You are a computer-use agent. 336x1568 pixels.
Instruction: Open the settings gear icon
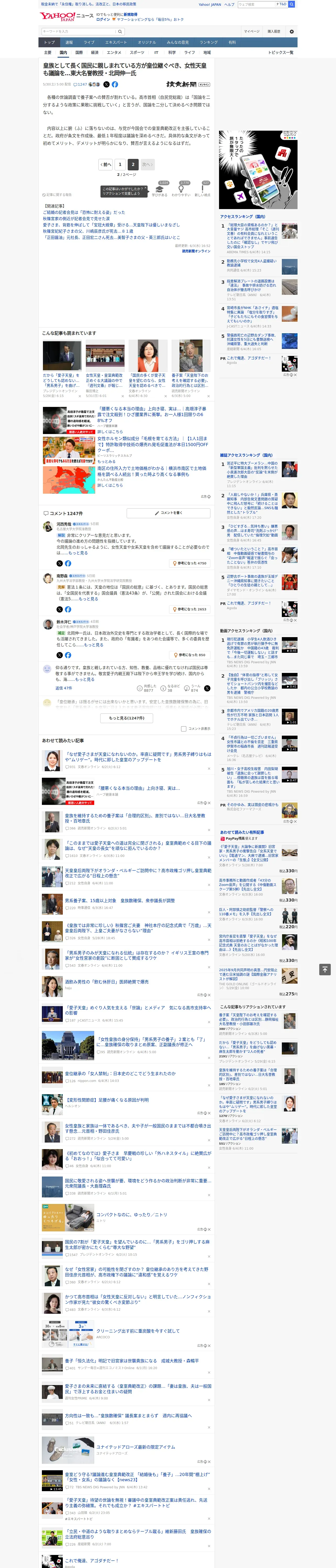pos(292,32)
